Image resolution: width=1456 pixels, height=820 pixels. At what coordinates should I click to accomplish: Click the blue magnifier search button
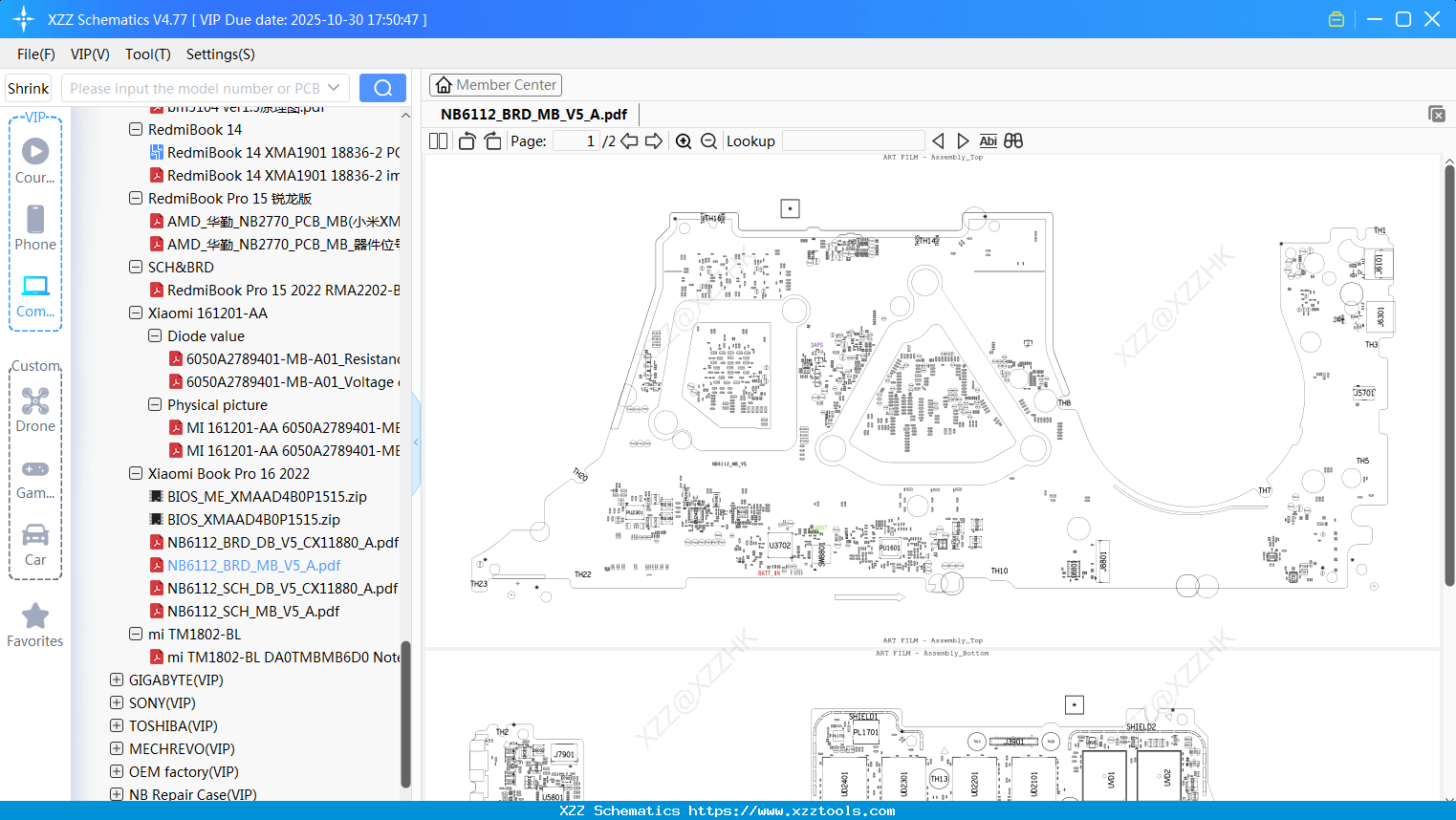(382, 88)
